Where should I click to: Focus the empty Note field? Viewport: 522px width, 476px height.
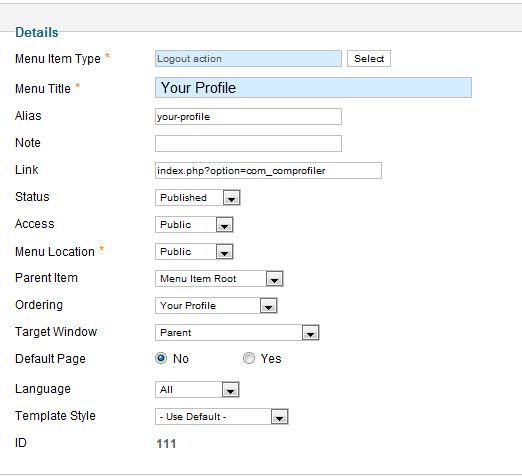(248, 144)
